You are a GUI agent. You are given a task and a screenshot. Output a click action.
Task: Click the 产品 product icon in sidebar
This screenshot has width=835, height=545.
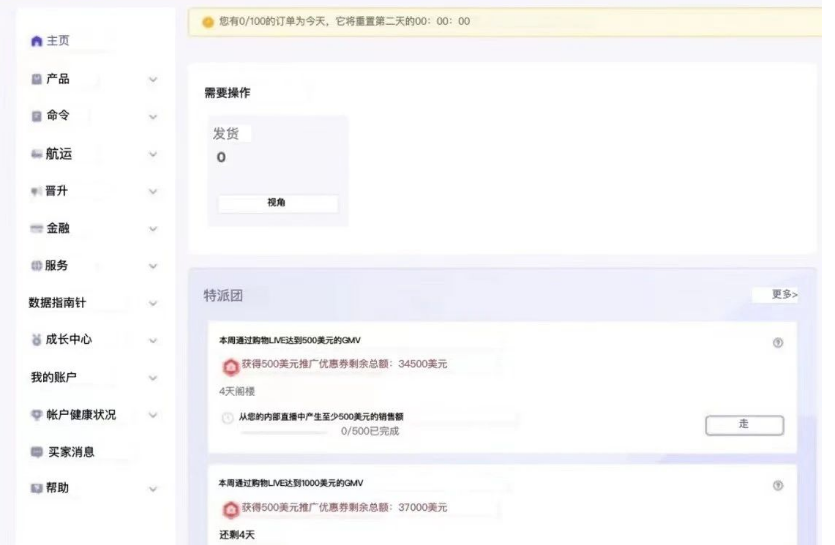tap(36, 79)
